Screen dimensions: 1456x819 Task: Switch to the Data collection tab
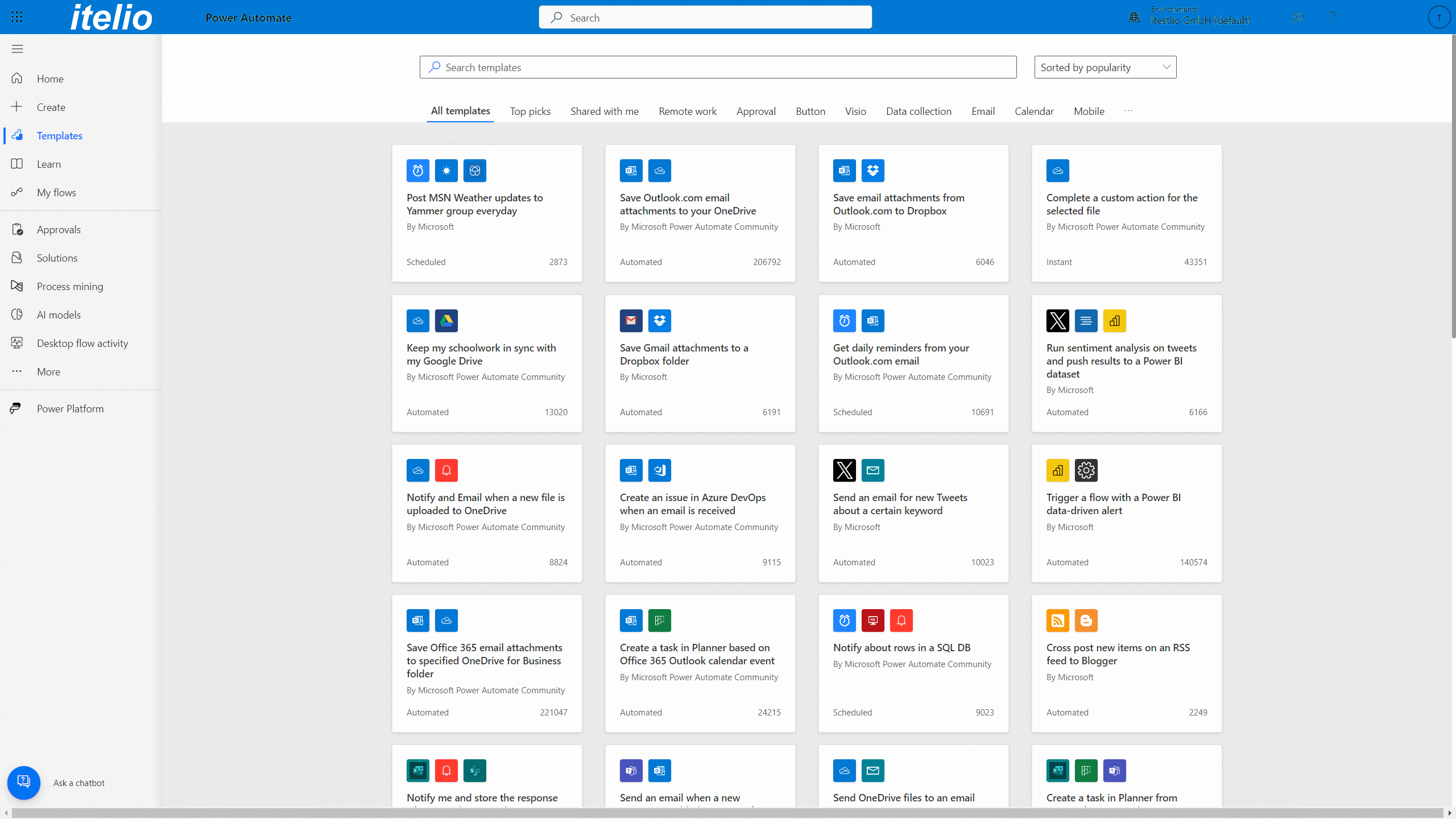919,111
